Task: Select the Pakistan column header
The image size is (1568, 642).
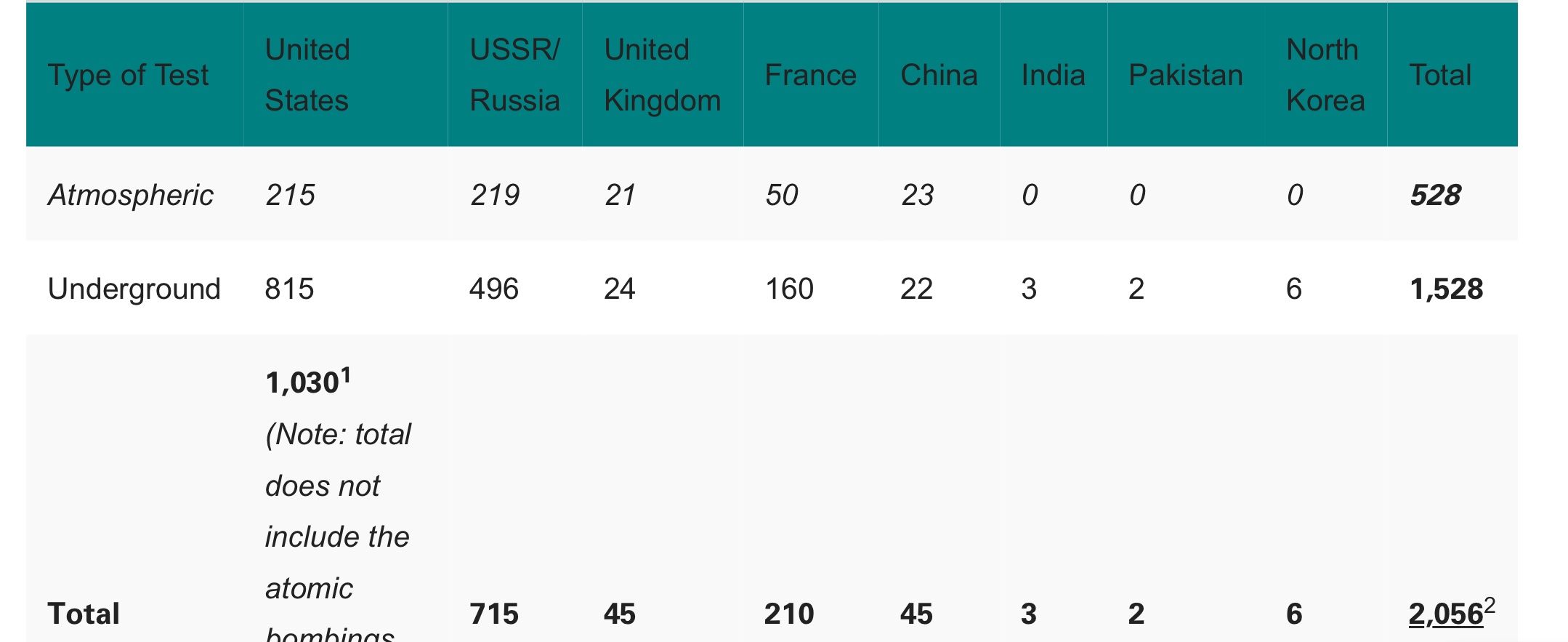Action: click(x=1185, y=75)
